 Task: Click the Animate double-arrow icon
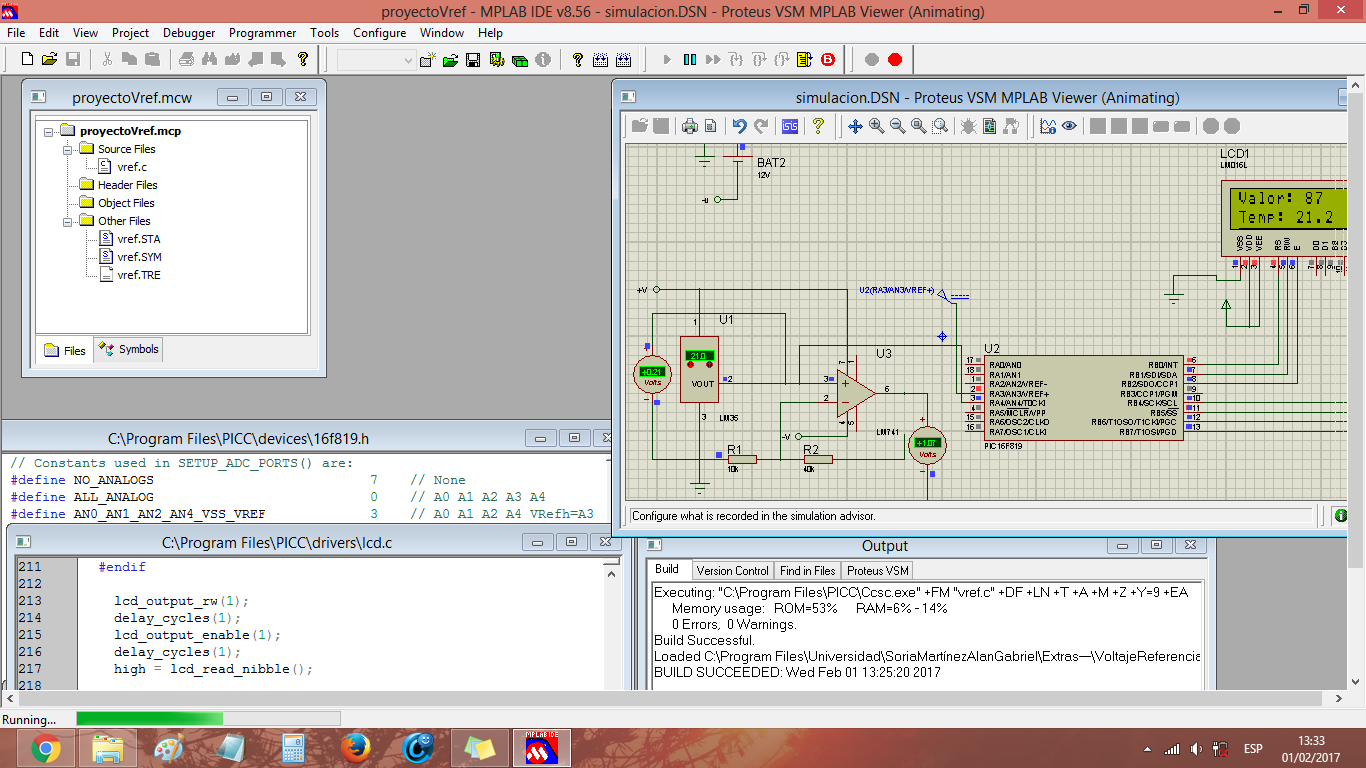713,60
